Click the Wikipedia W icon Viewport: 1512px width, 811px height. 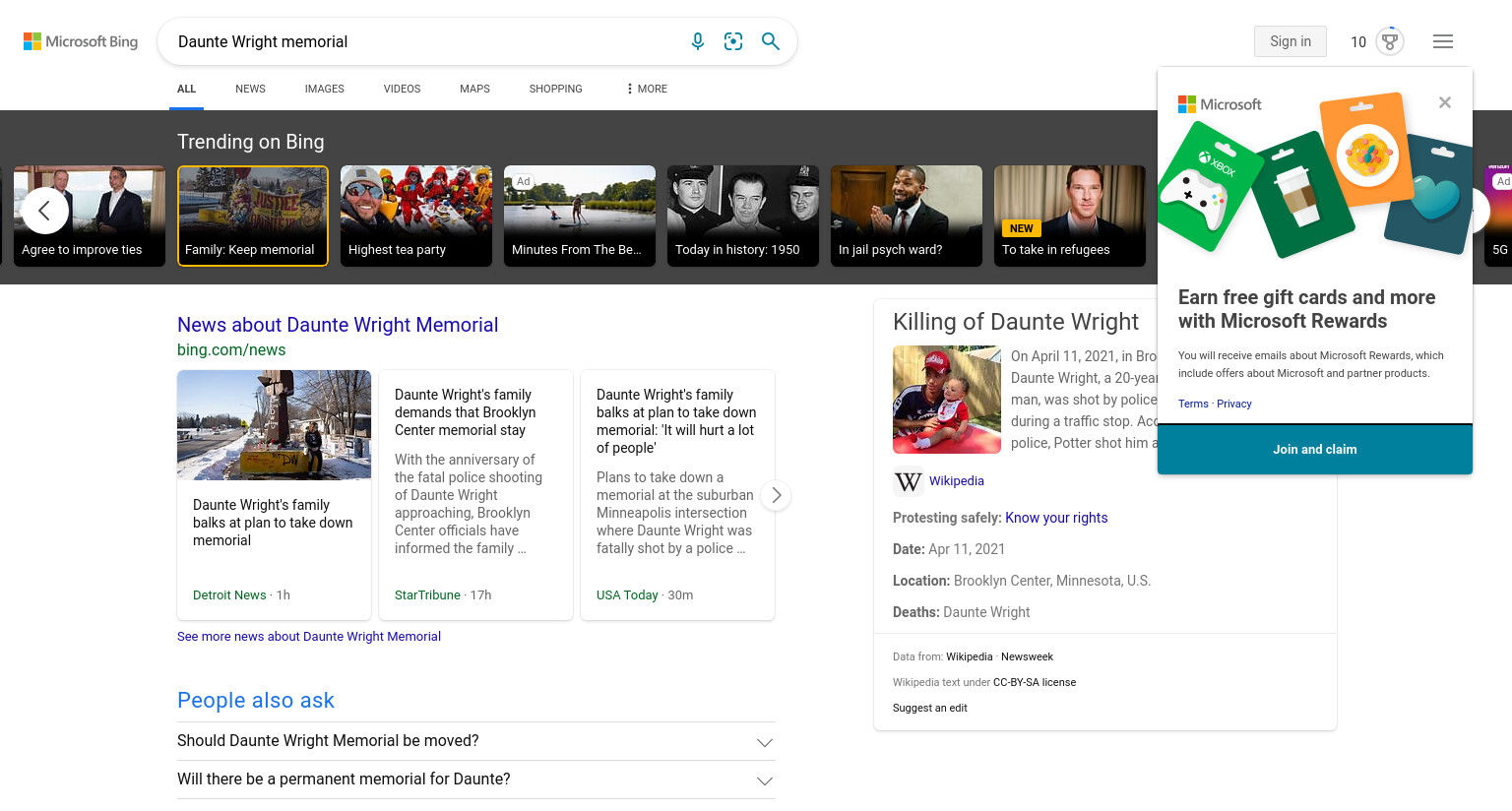pos(908,481)
